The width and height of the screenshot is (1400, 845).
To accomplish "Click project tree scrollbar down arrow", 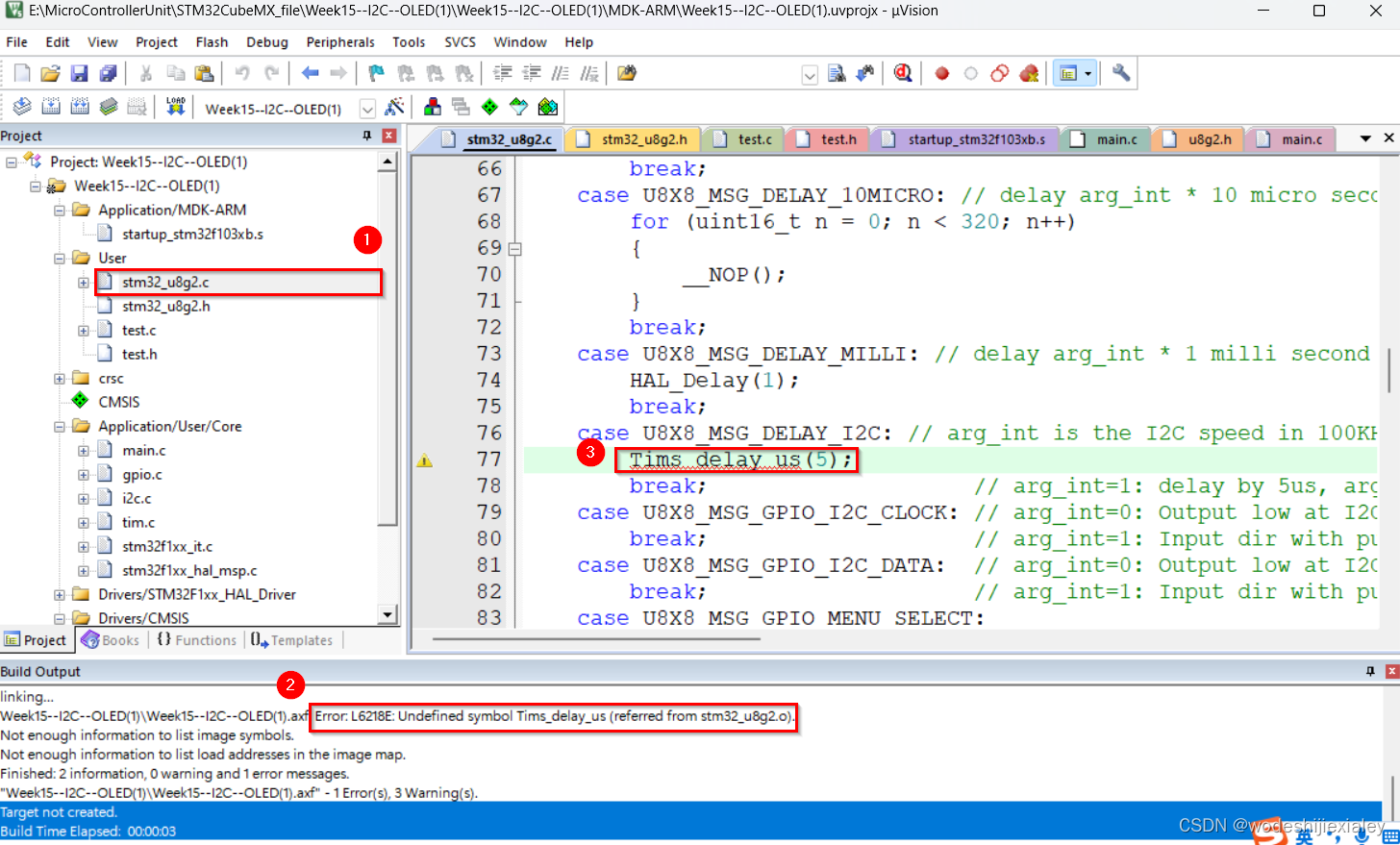I will click(387, 615).
